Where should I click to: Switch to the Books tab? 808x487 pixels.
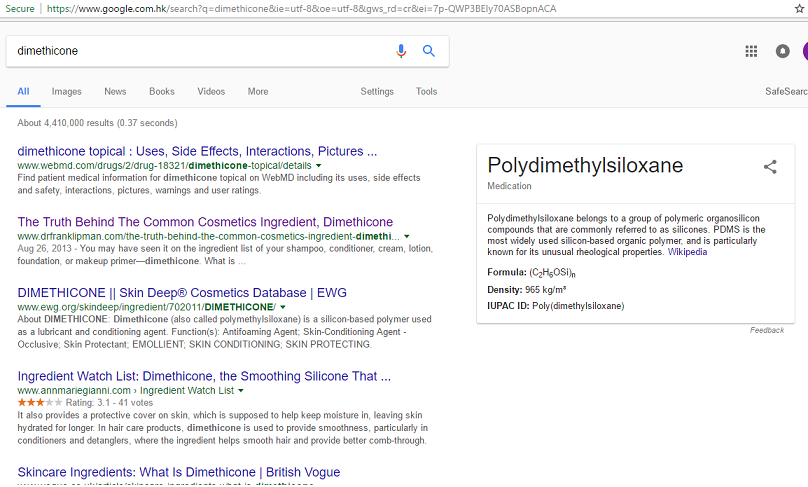[x=162, y=92]
